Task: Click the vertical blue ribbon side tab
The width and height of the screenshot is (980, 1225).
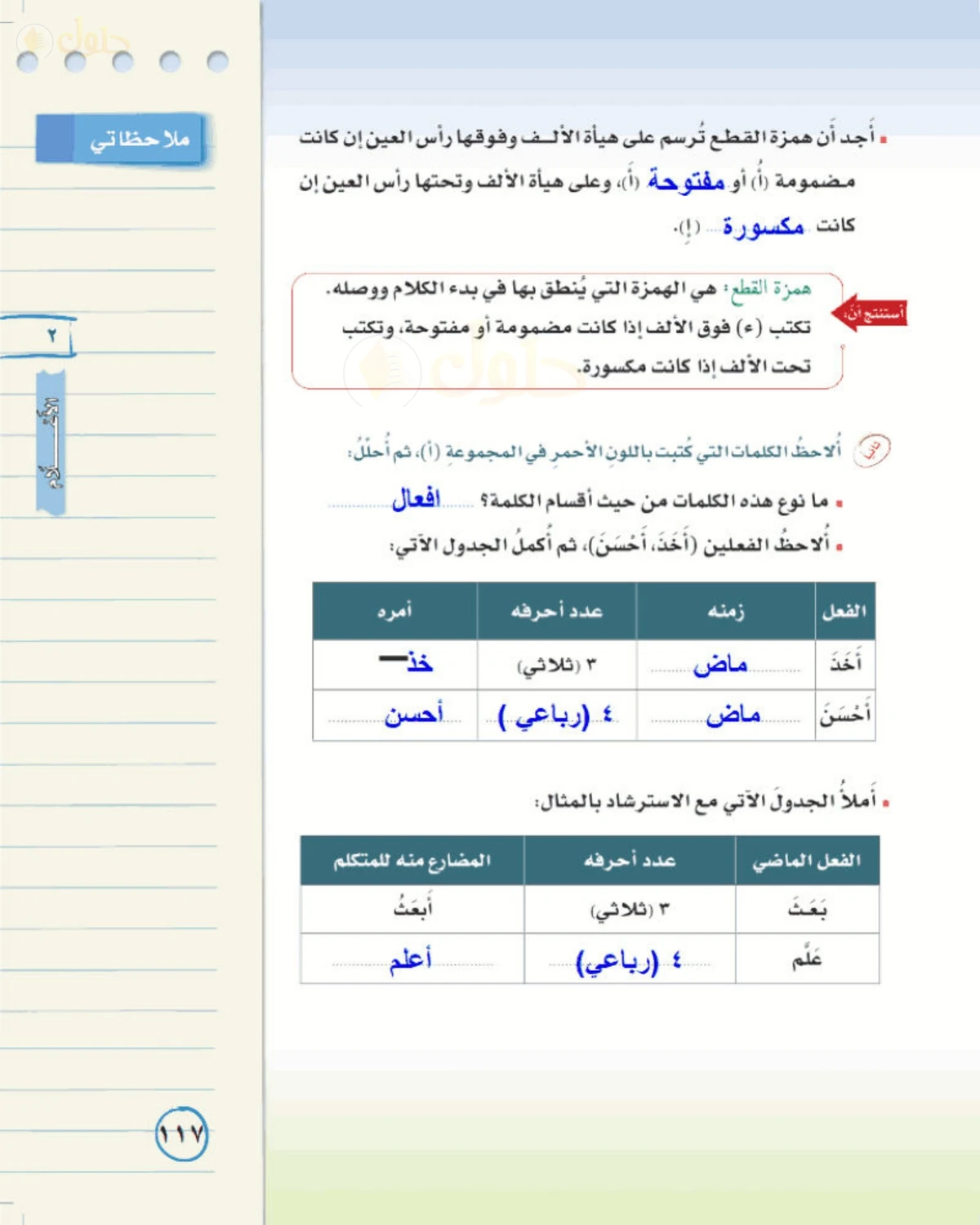Action: point(51,442)
